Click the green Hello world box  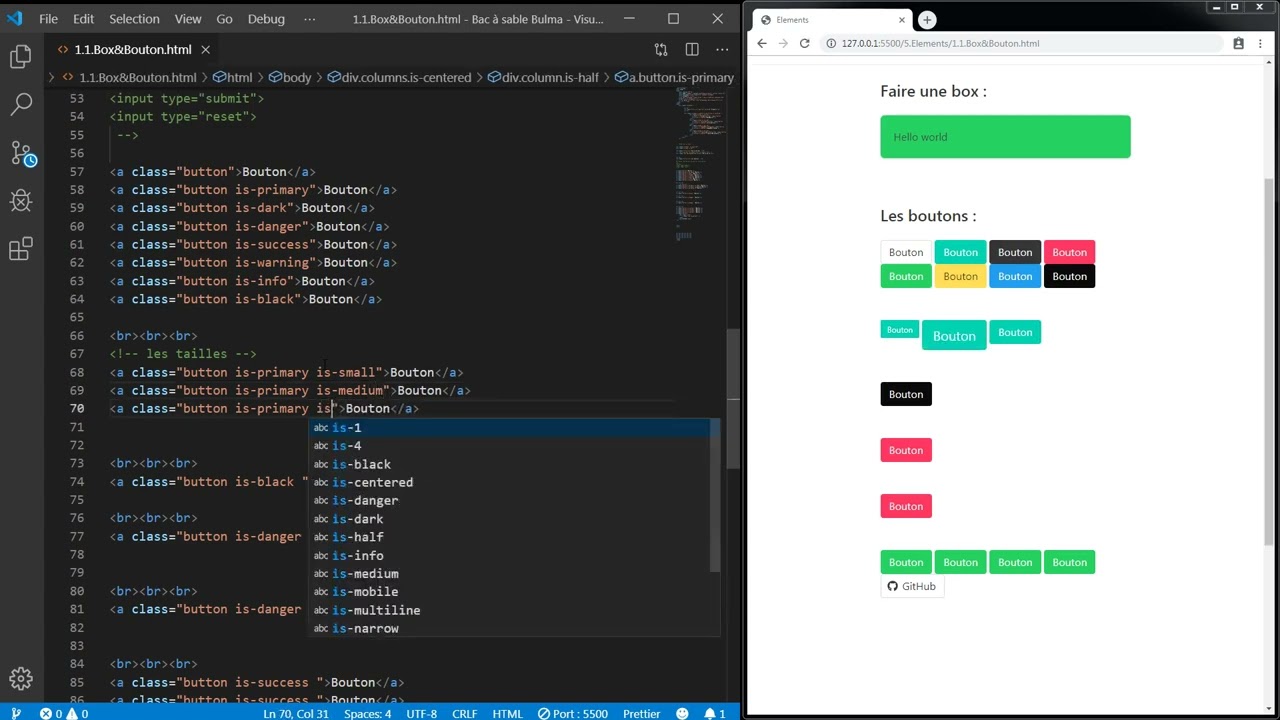click(1005, 137)
